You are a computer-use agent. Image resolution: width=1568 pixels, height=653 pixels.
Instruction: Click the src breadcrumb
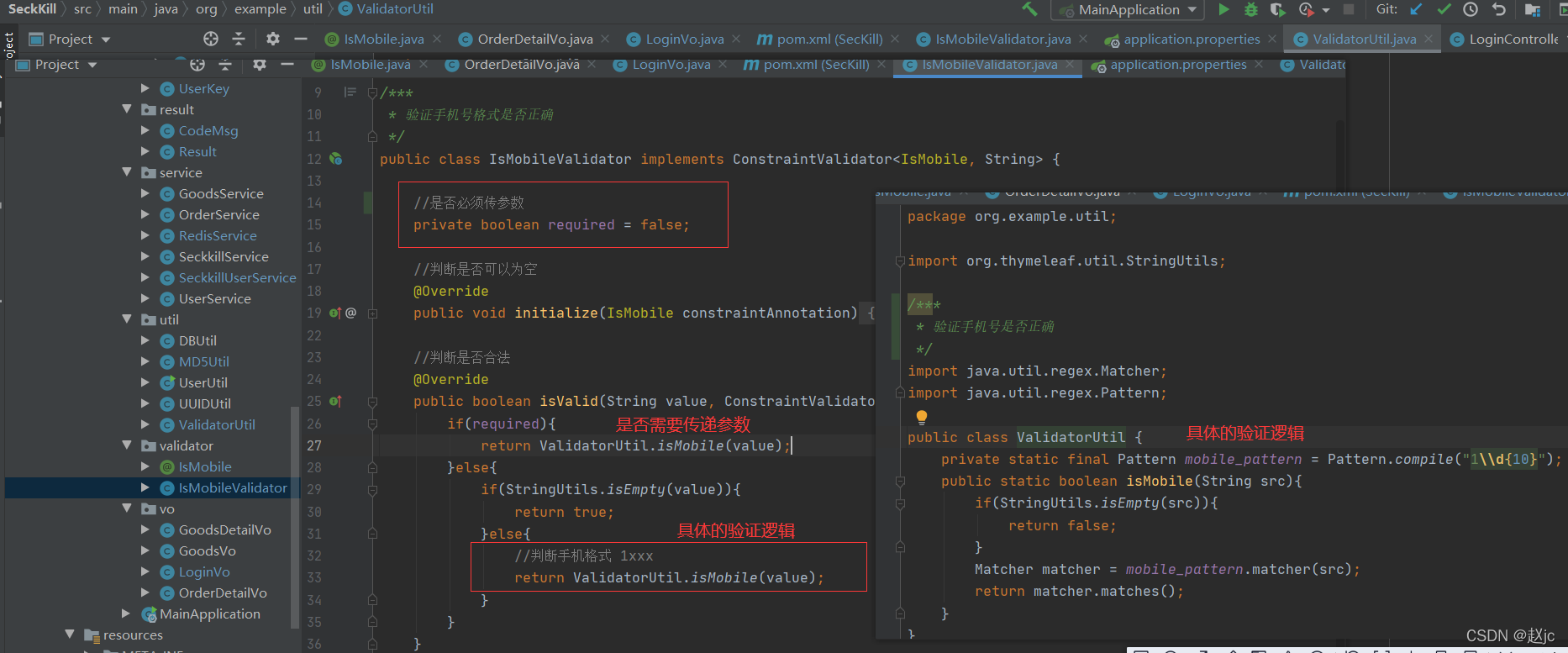tap(82, 8)
